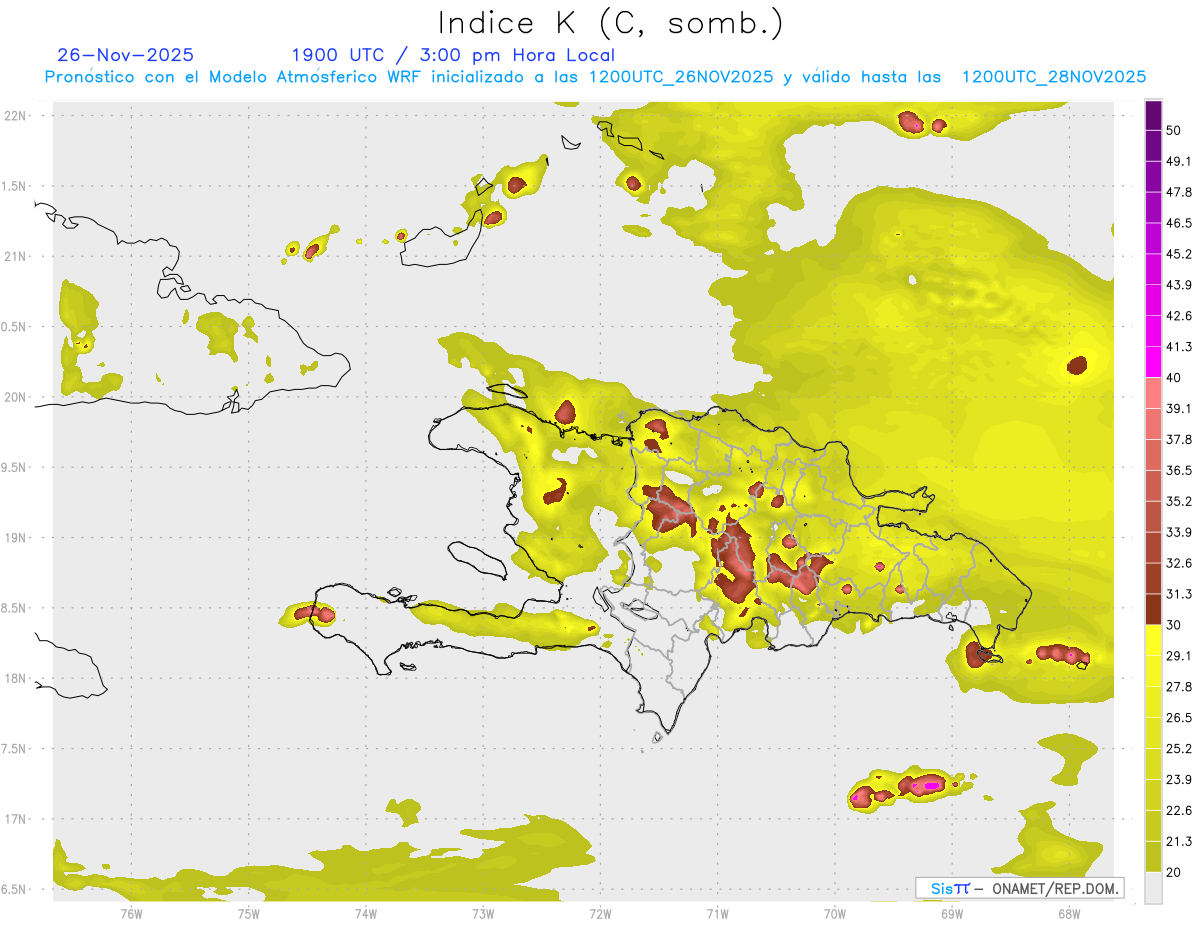Image resolution: width=1200 pixels, height=927 pixels.
Task: Click the '73W' longitude label
Action: coord(482,912)
